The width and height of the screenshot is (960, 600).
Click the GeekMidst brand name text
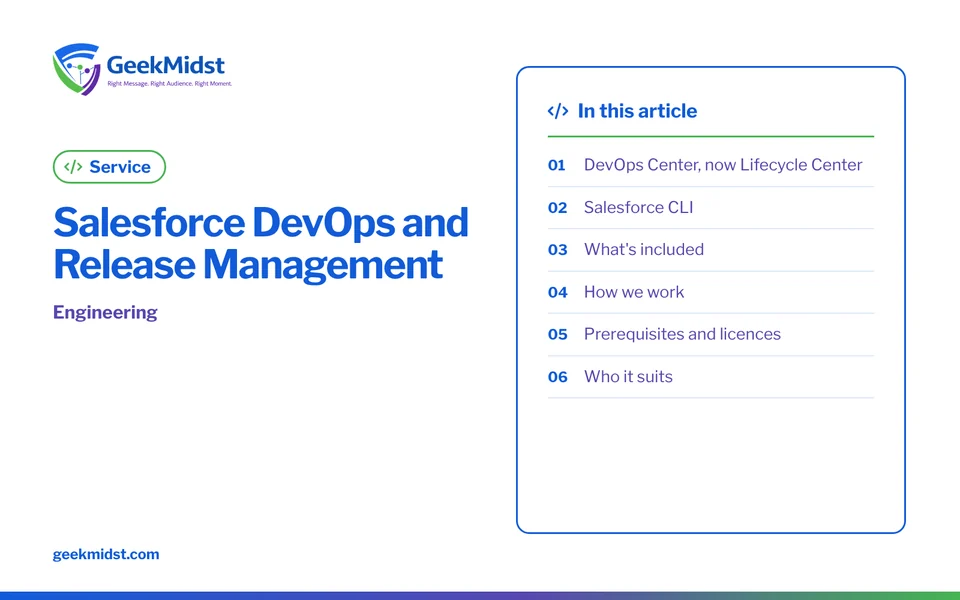click(165, 64)
